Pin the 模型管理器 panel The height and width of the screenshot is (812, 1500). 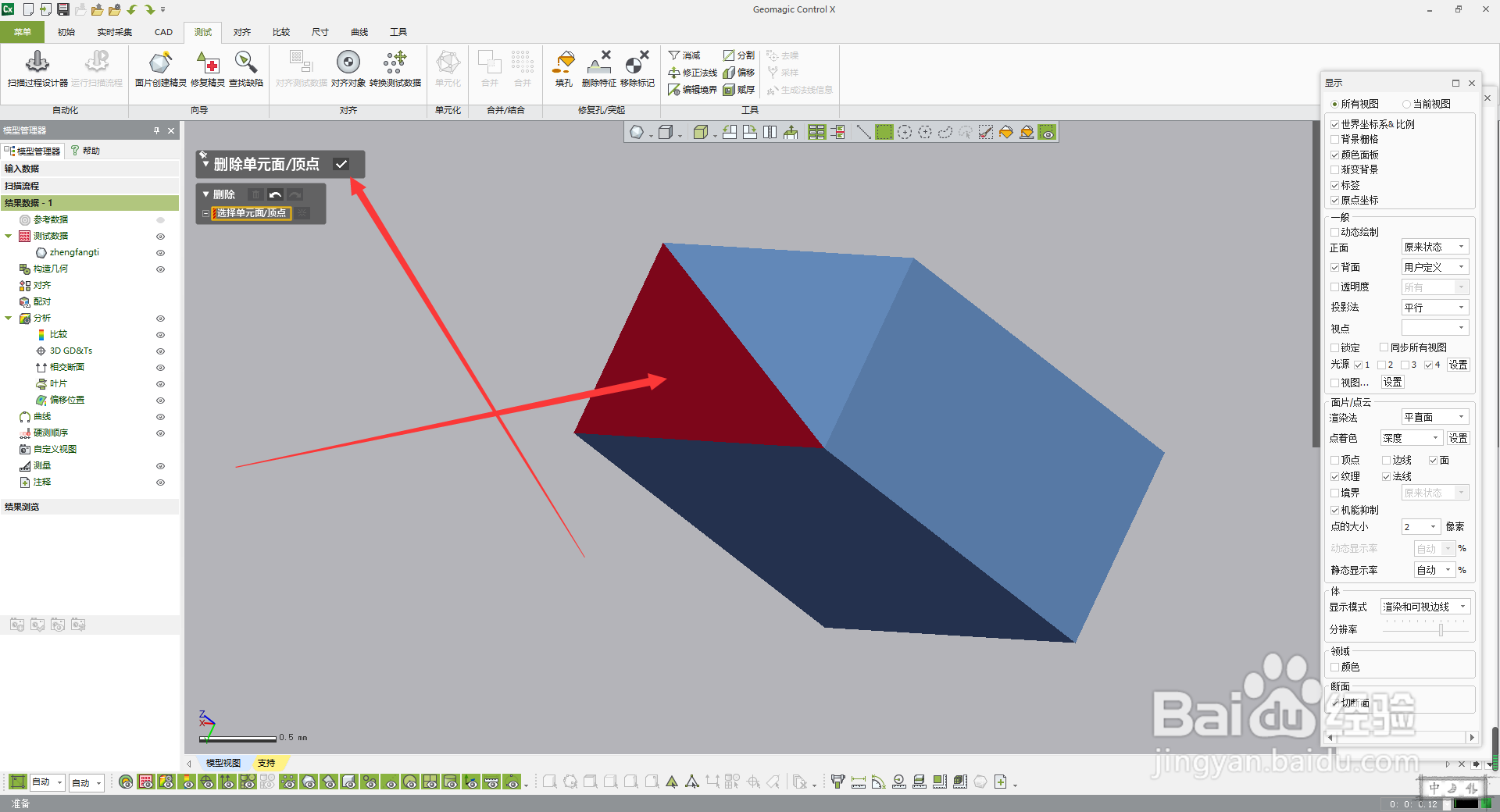[x=156, y=130]
